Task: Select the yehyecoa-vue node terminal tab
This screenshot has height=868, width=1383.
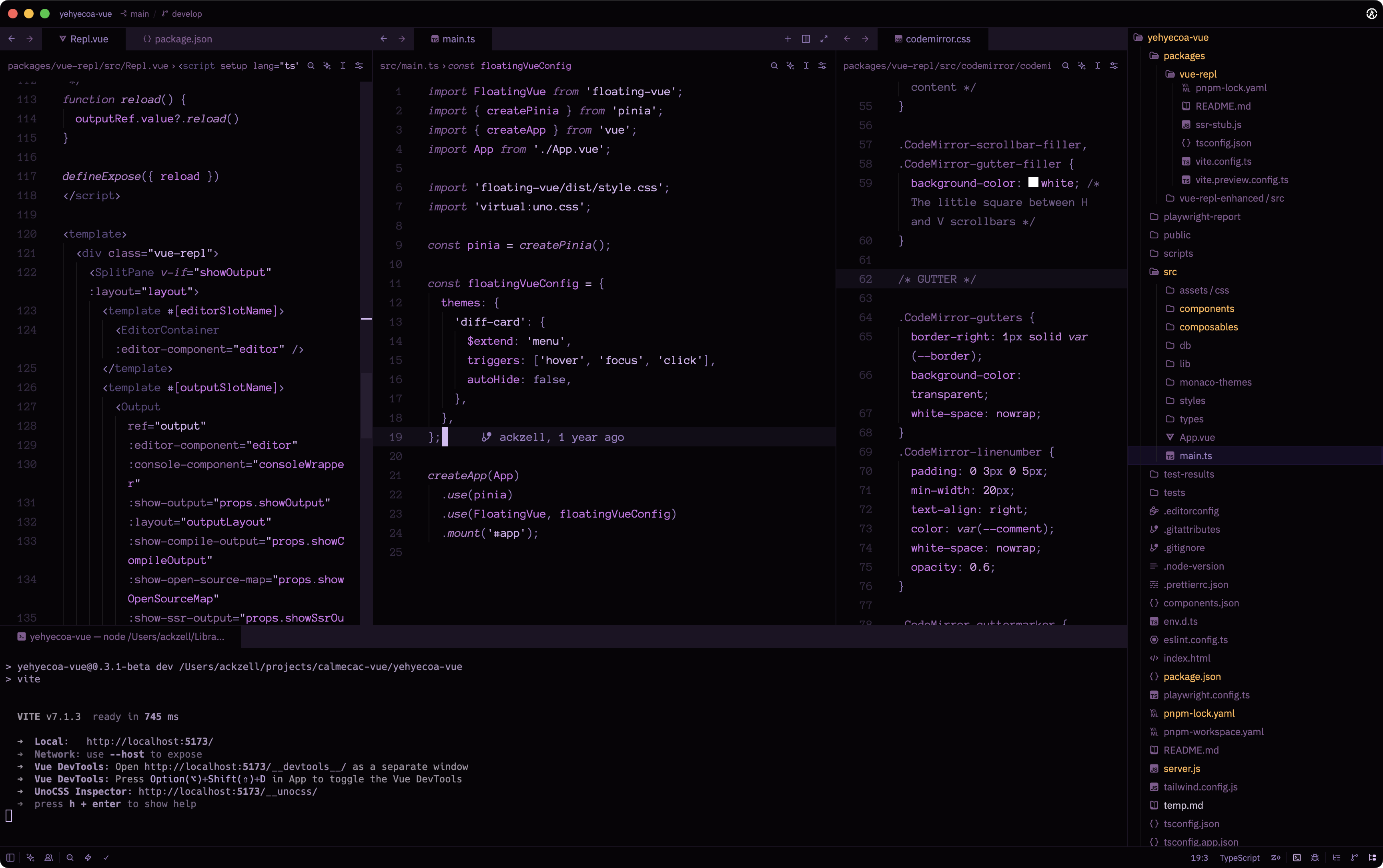Action: coord(121,636)
